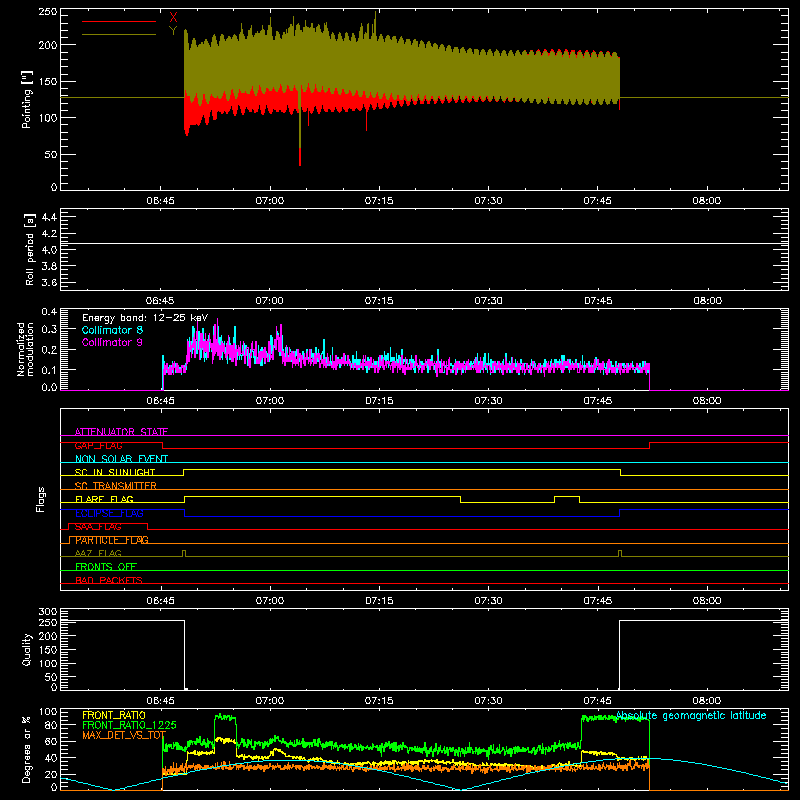800x800 pixels.
Task: Click the deep pointing dropout spike after 07:00
Action: point(300,128)
